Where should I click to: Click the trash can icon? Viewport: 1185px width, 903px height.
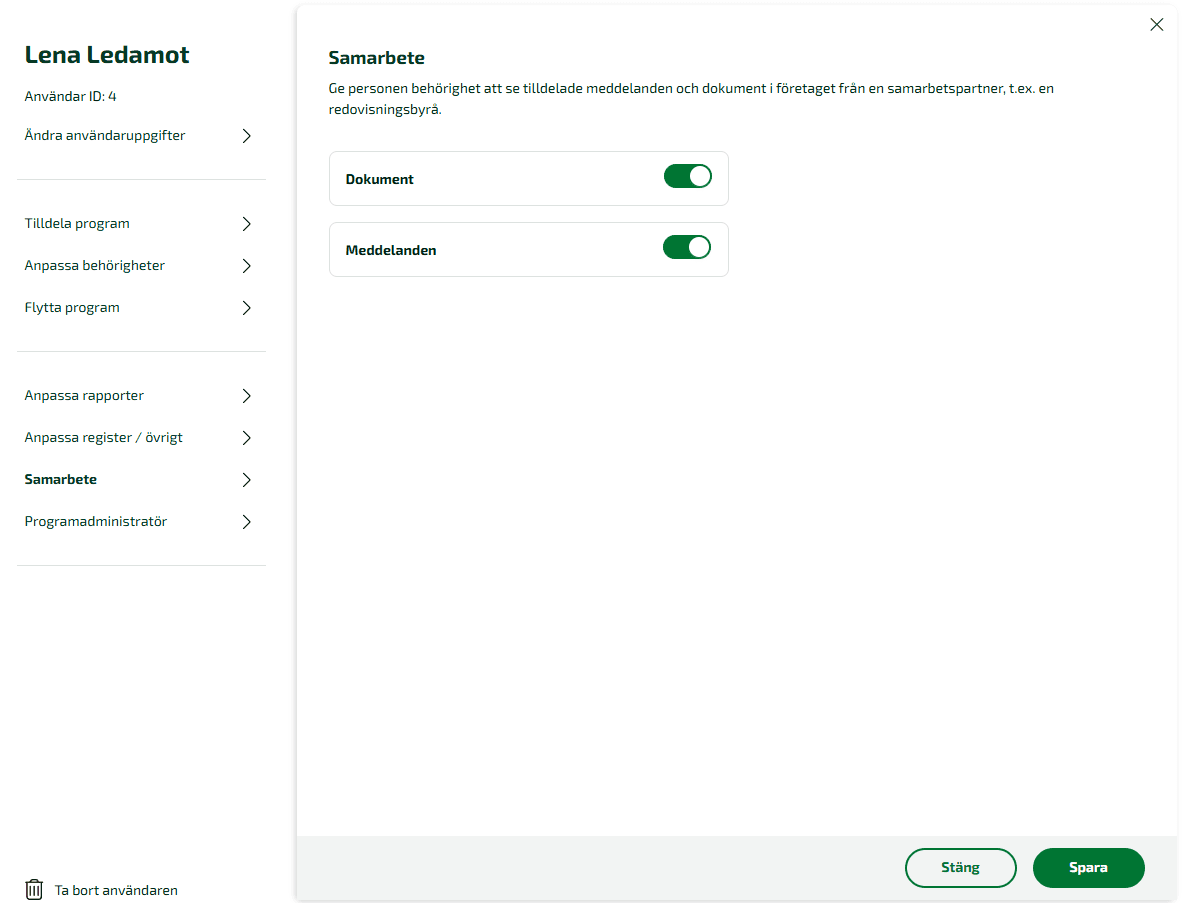click(34, 889)
